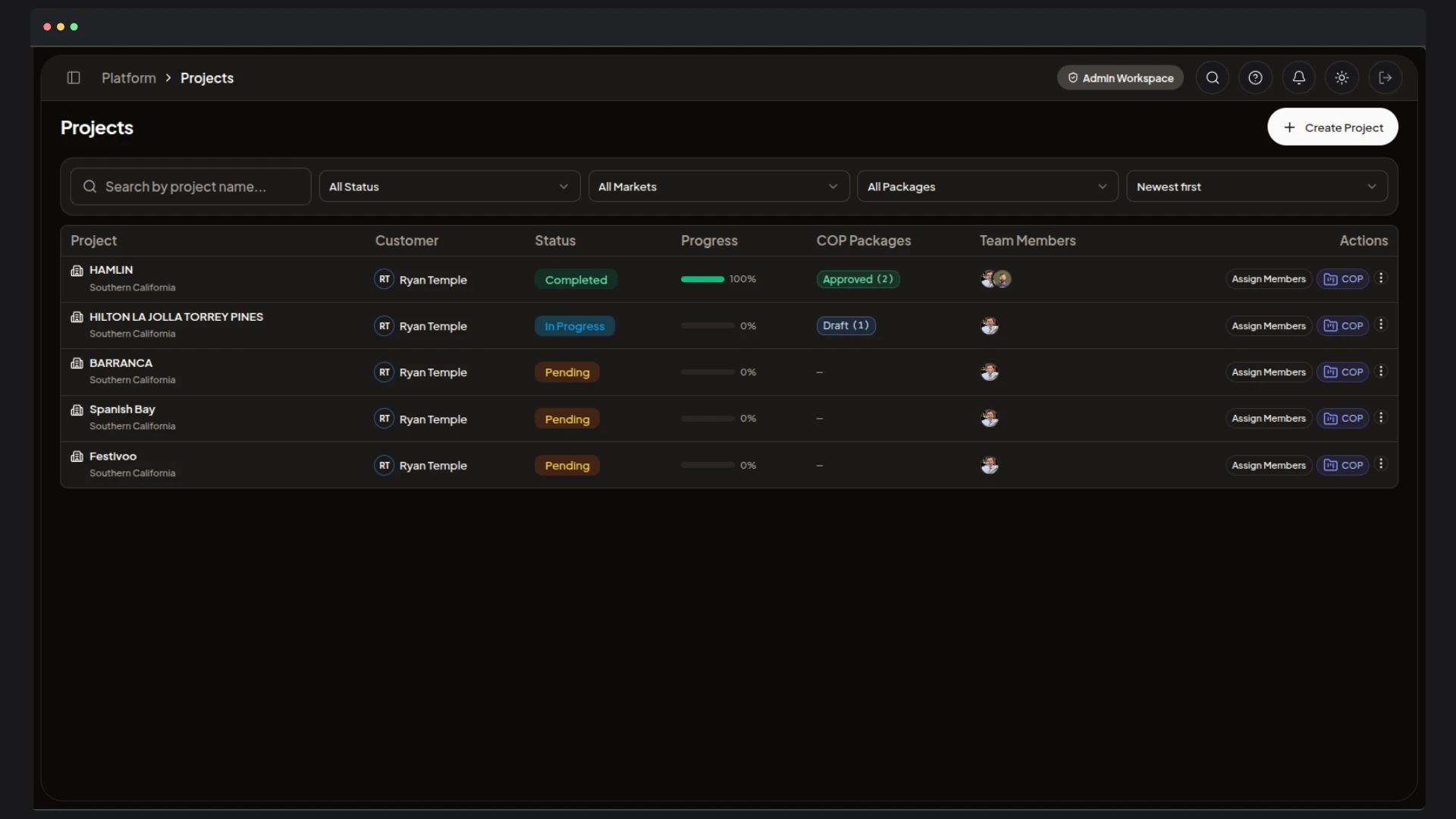Open more actions menu for HILTON LA JOLLA
1456x819 pixels.
(1381, 325)
